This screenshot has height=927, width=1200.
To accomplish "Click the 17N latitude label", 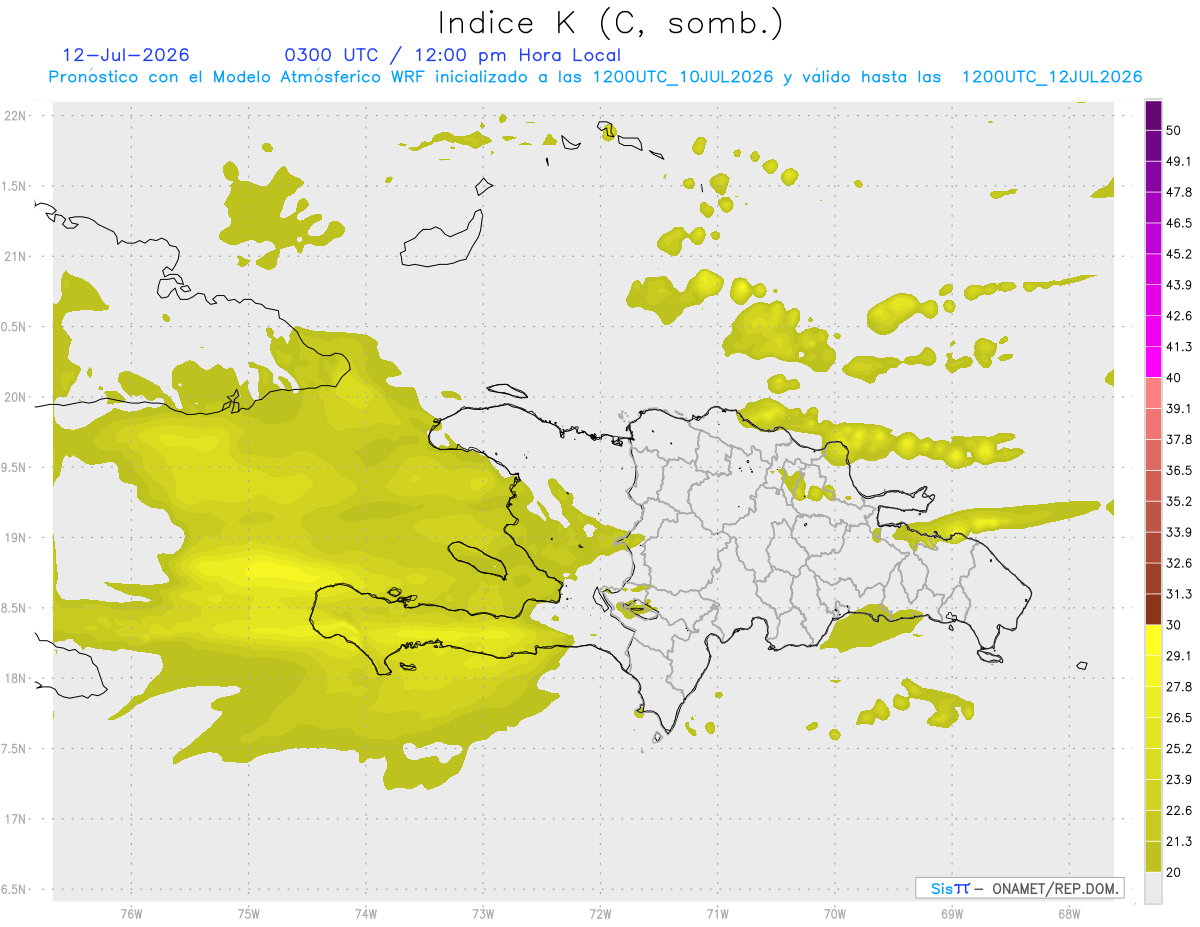I will (16, 819).
